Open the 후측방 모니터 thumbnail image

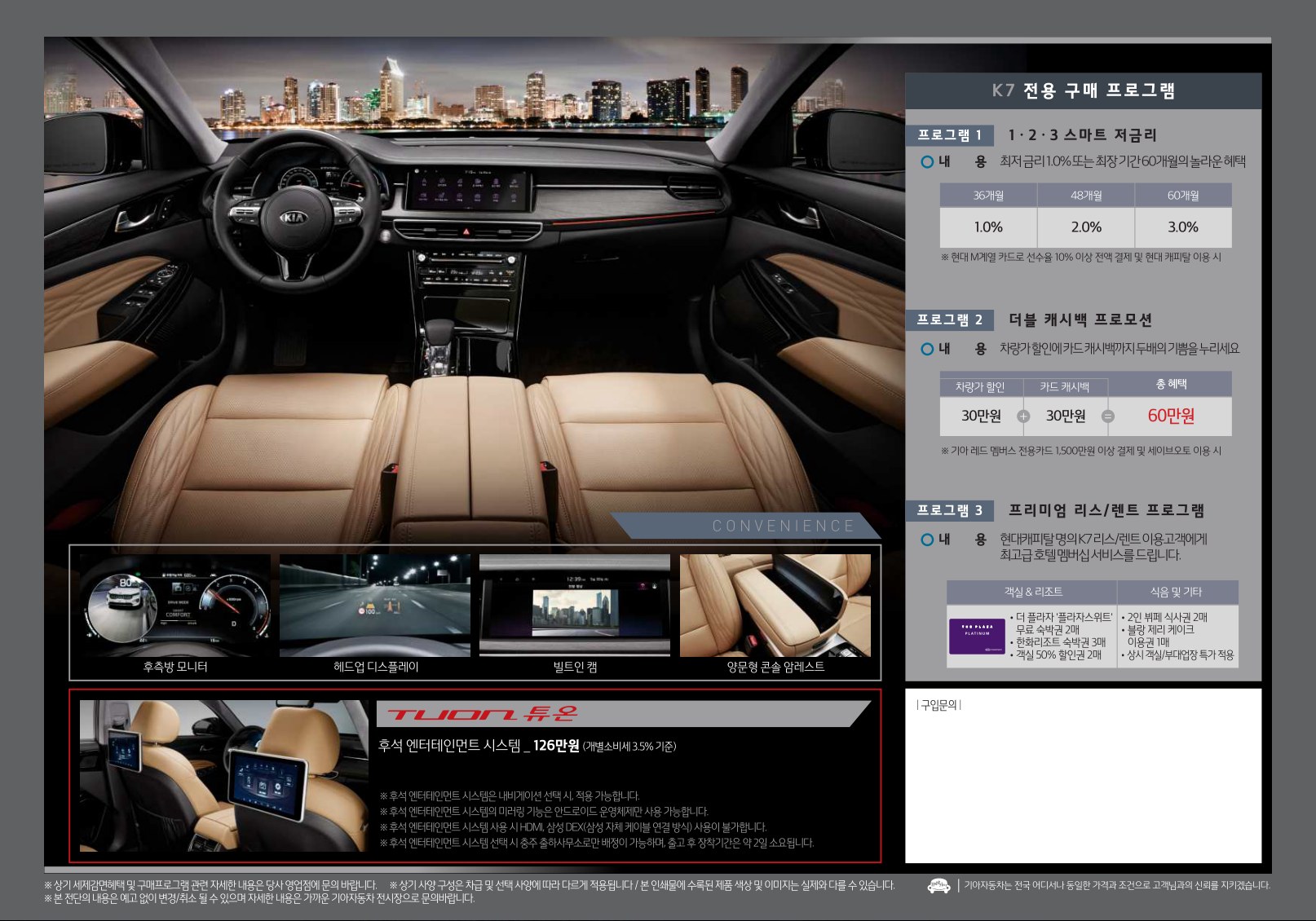click(x=175, y=606)
